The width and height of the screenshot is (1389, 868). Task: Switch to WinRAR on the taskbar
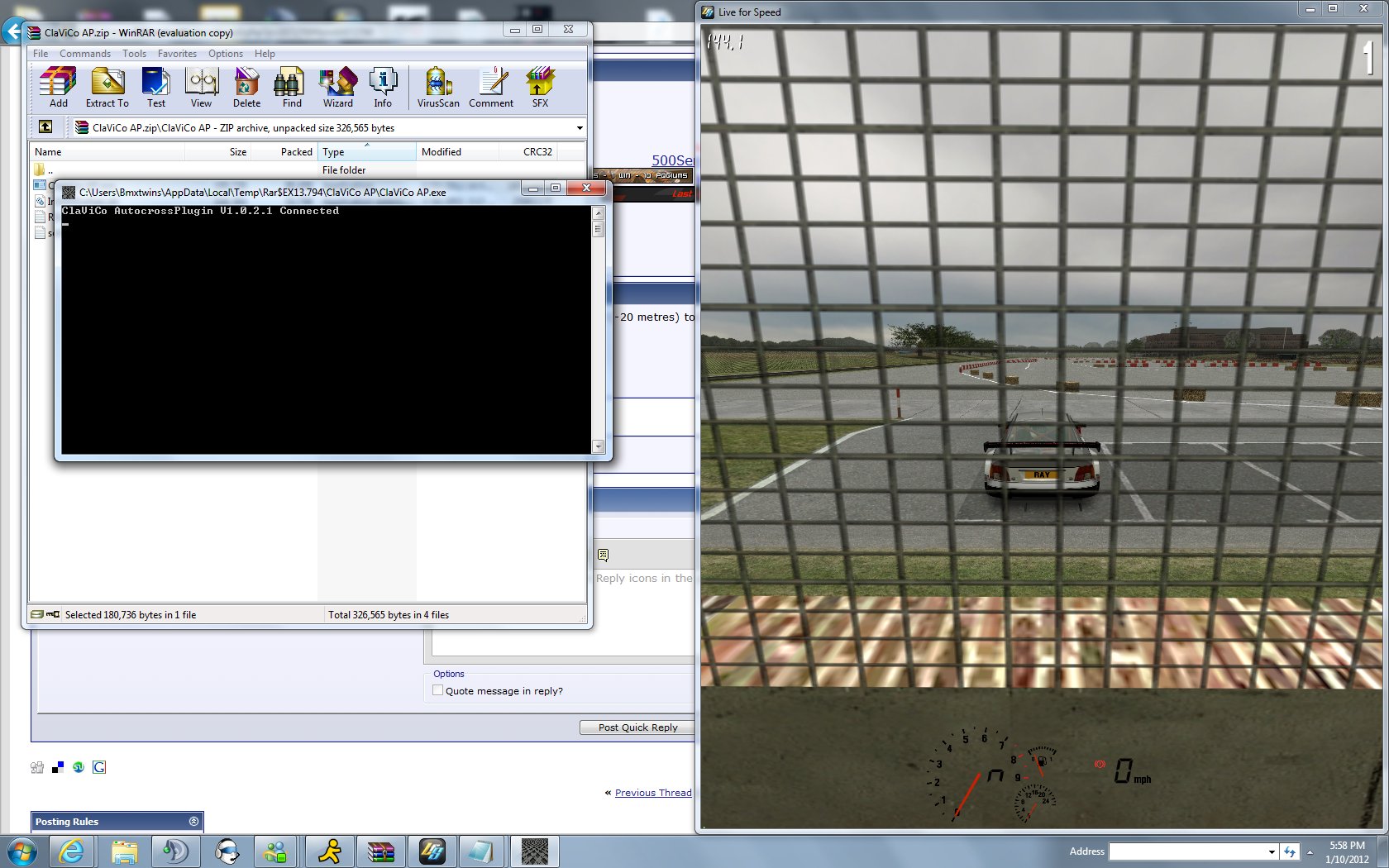click(381, 851)
